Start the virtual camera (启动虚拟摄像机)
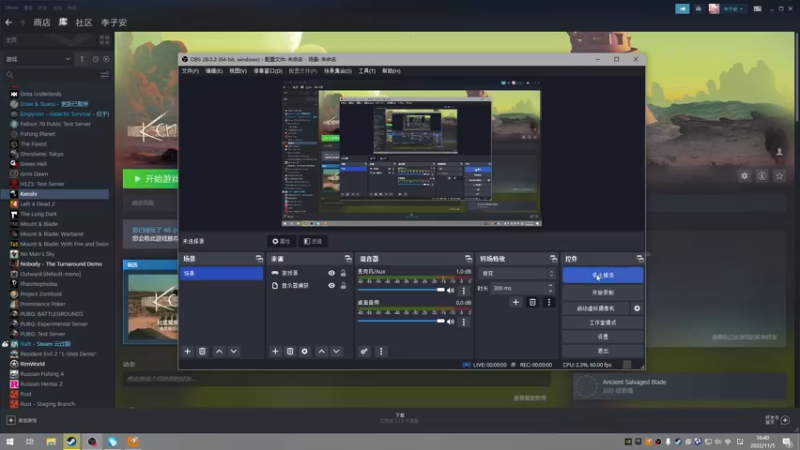 point(595,308)
